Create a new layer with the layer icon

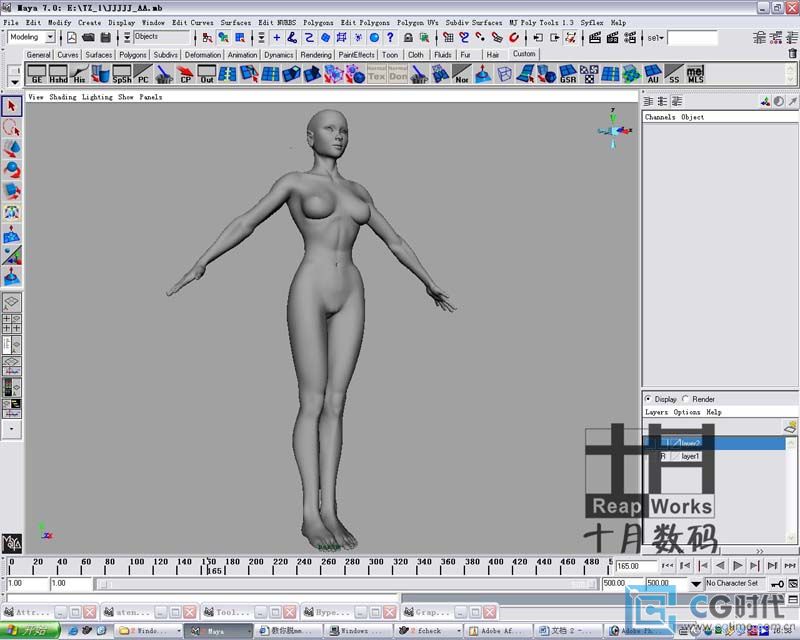coord(790,427)
